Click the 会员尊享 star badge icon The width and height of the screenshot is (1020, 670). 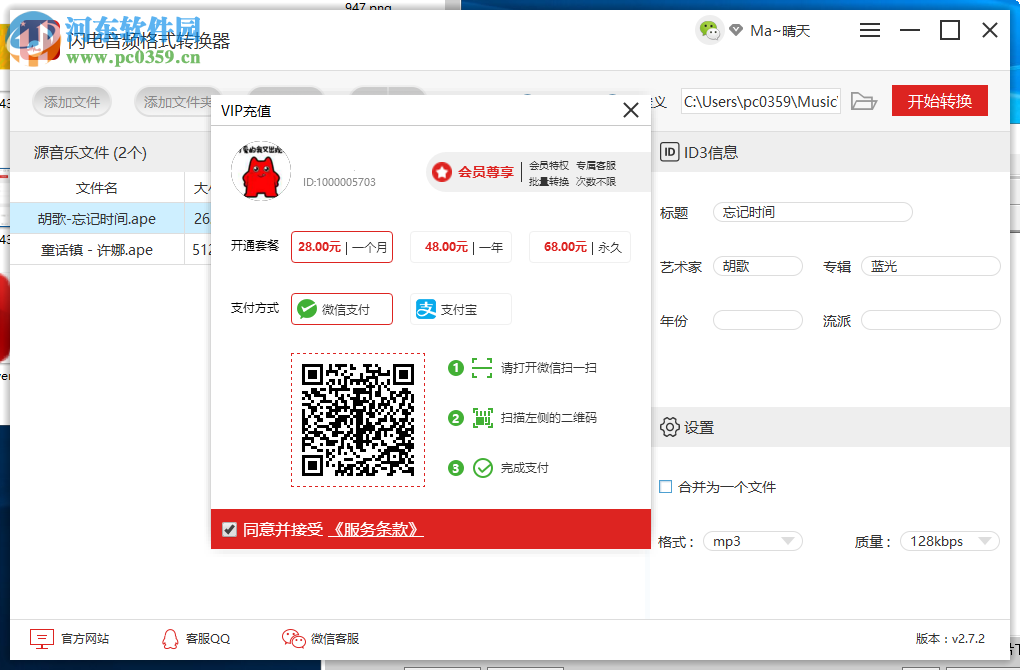tap(442, 172)
